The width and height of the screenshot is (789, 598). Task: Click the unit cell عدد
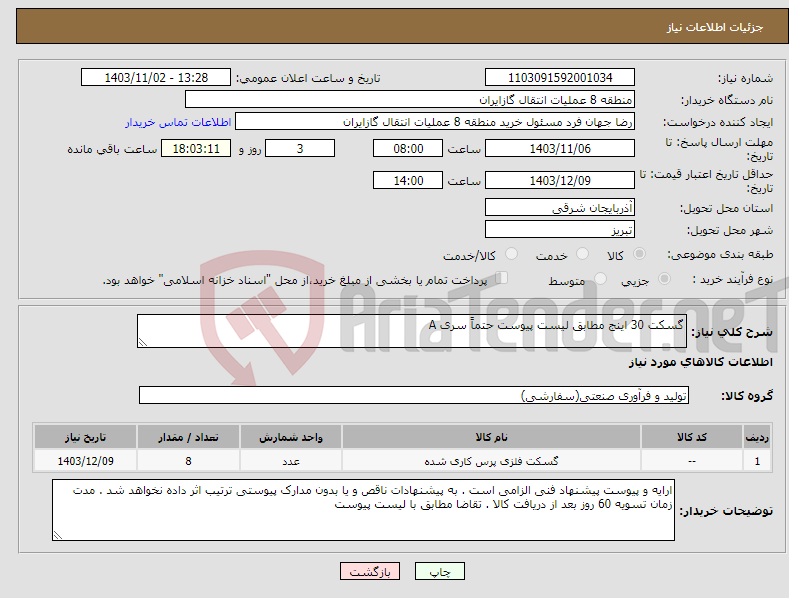click(291, 461)
